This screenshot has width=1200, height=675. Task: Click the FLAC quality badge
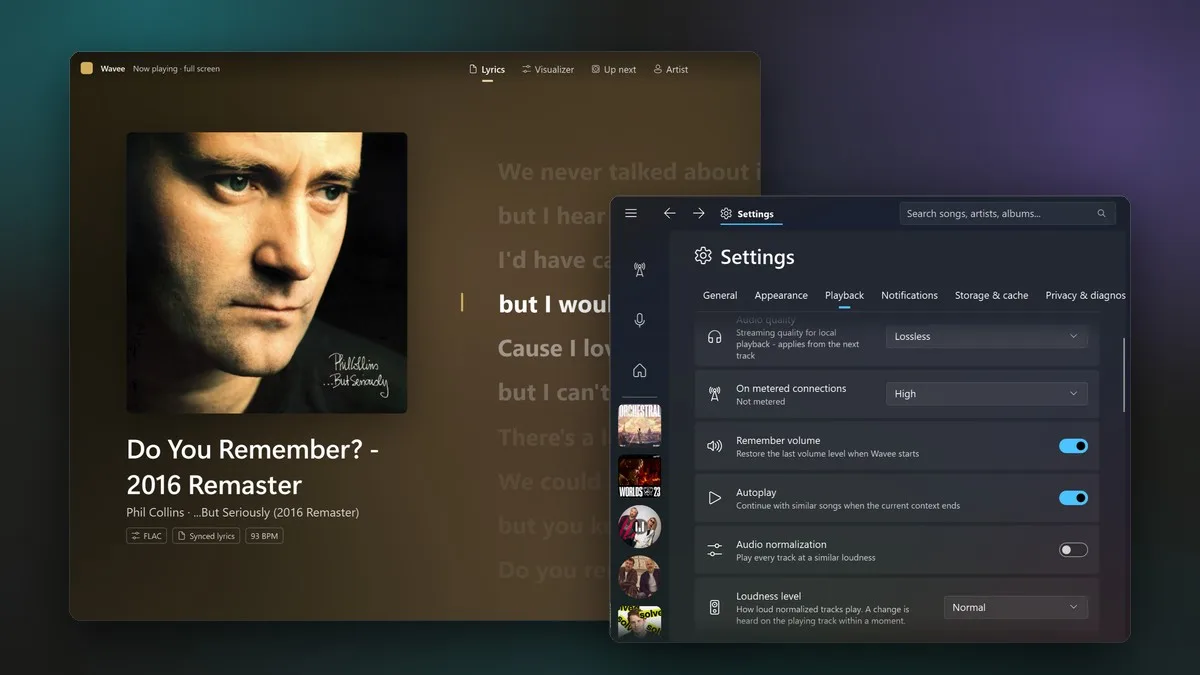tap(147, 536)
